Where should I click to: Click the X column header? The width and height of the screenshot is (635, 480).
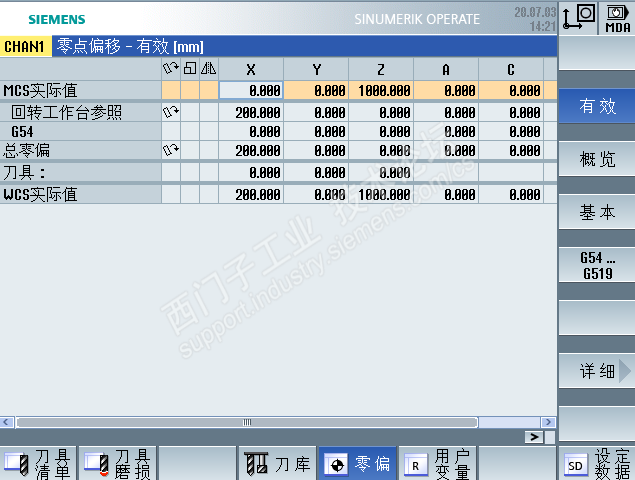(251, 70)
